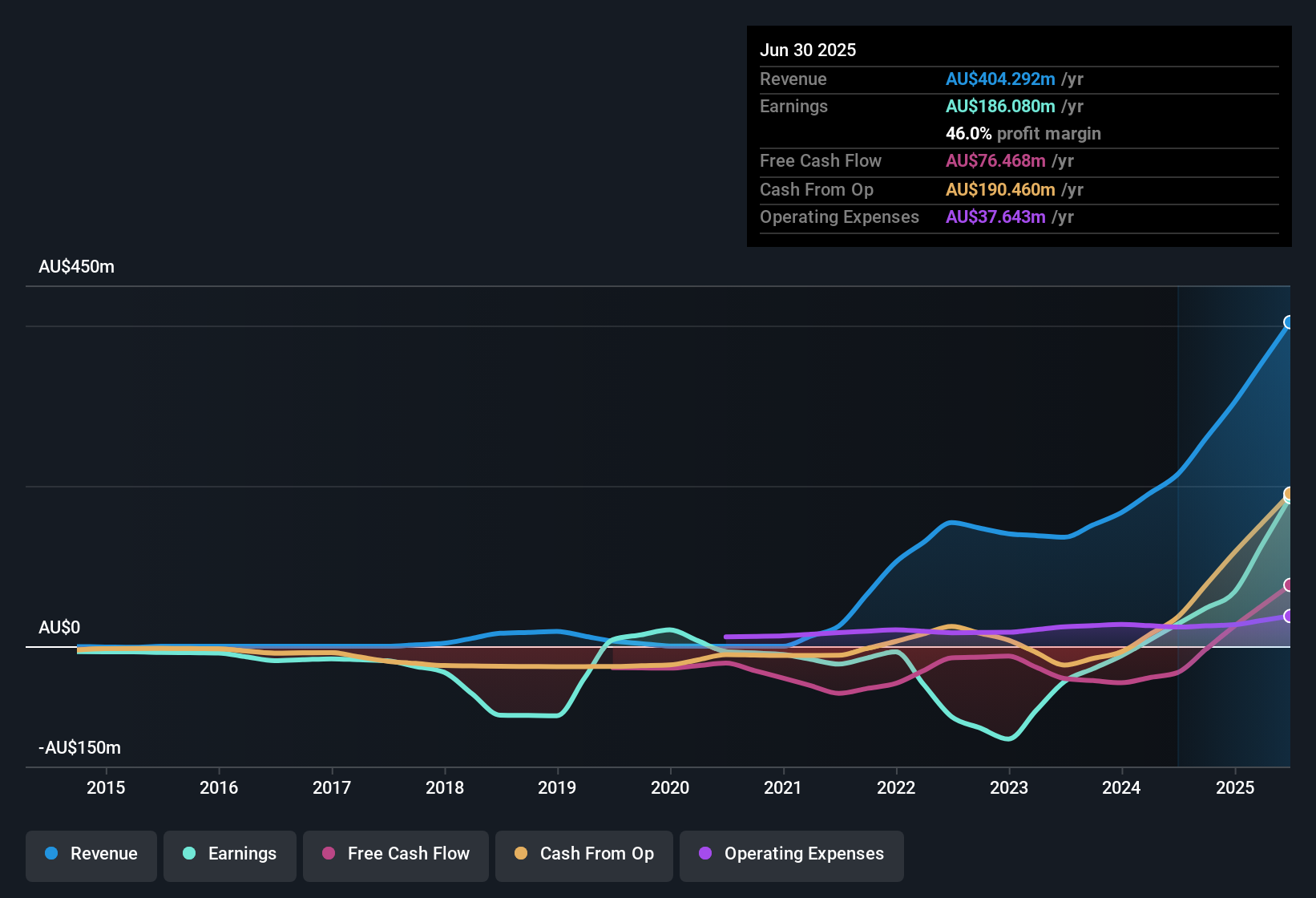Toggle the Revenue series visibility
The image size is (1316, 898).
pyautogui.click(x=91, y=854)
